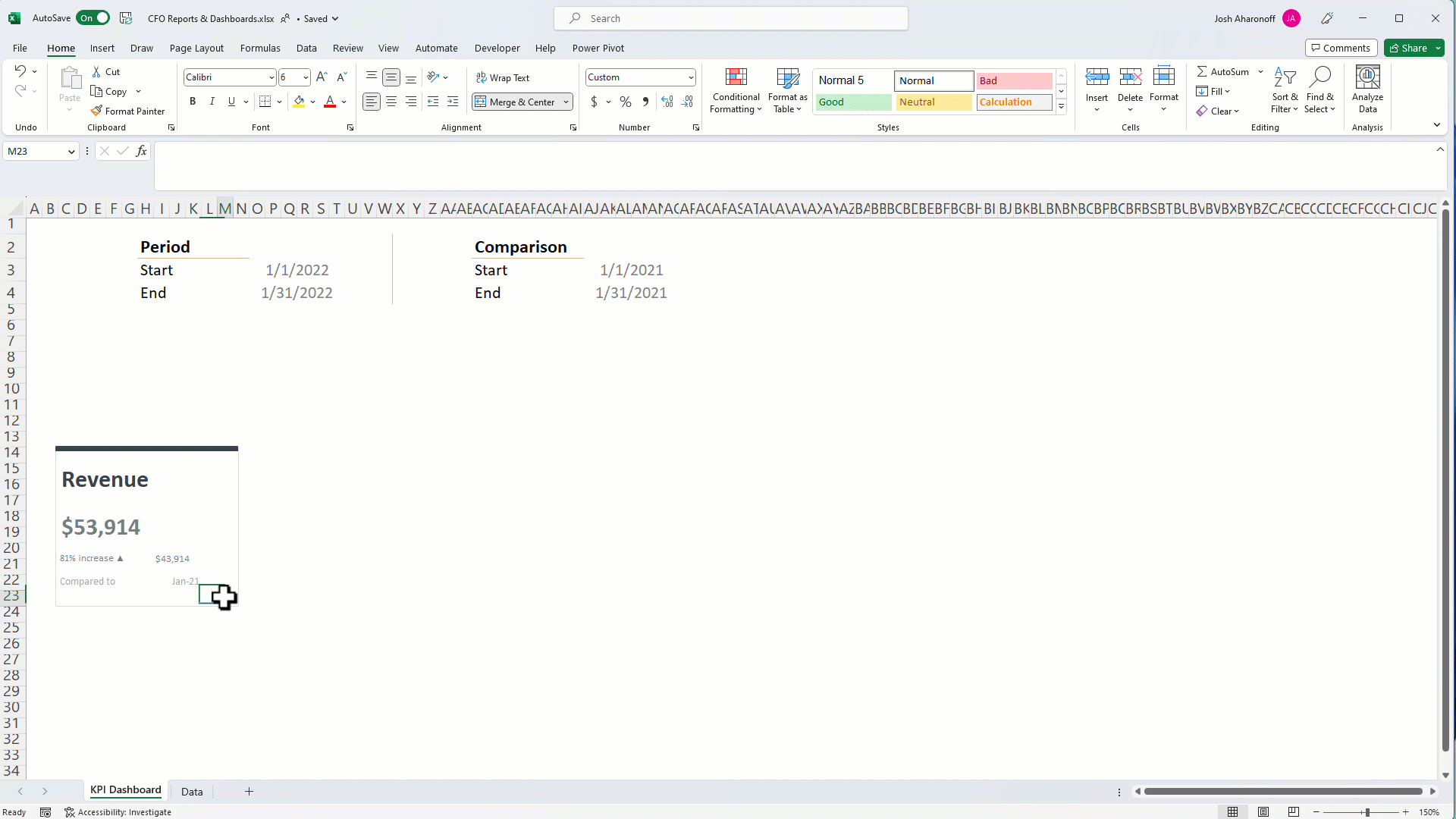Select the AutoSum icon
The width and height of the screenshot is (1456, 819).
1223,71
